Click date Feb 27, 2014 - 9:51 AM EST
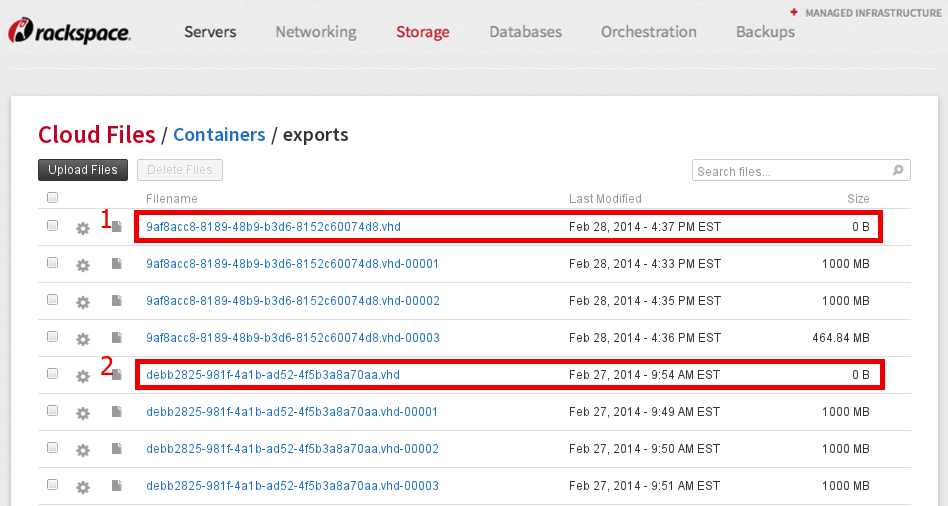948x506 pixels. coord(644,485)
